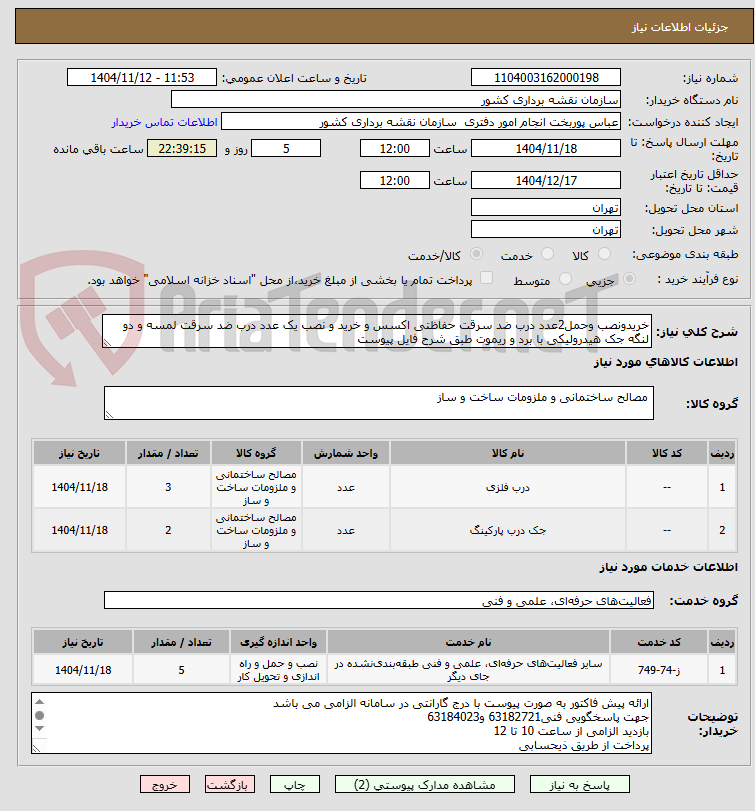Click service code cell ز-74-749

(659, 670)
